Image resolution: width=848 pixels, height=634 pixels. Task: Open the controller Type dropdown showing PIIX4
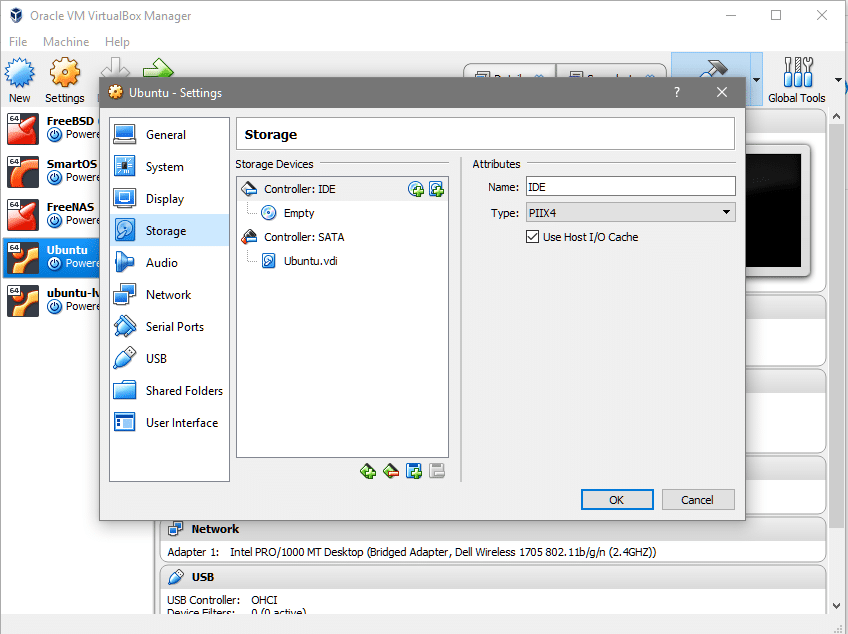pyautogui.click(x=630, y=212)
